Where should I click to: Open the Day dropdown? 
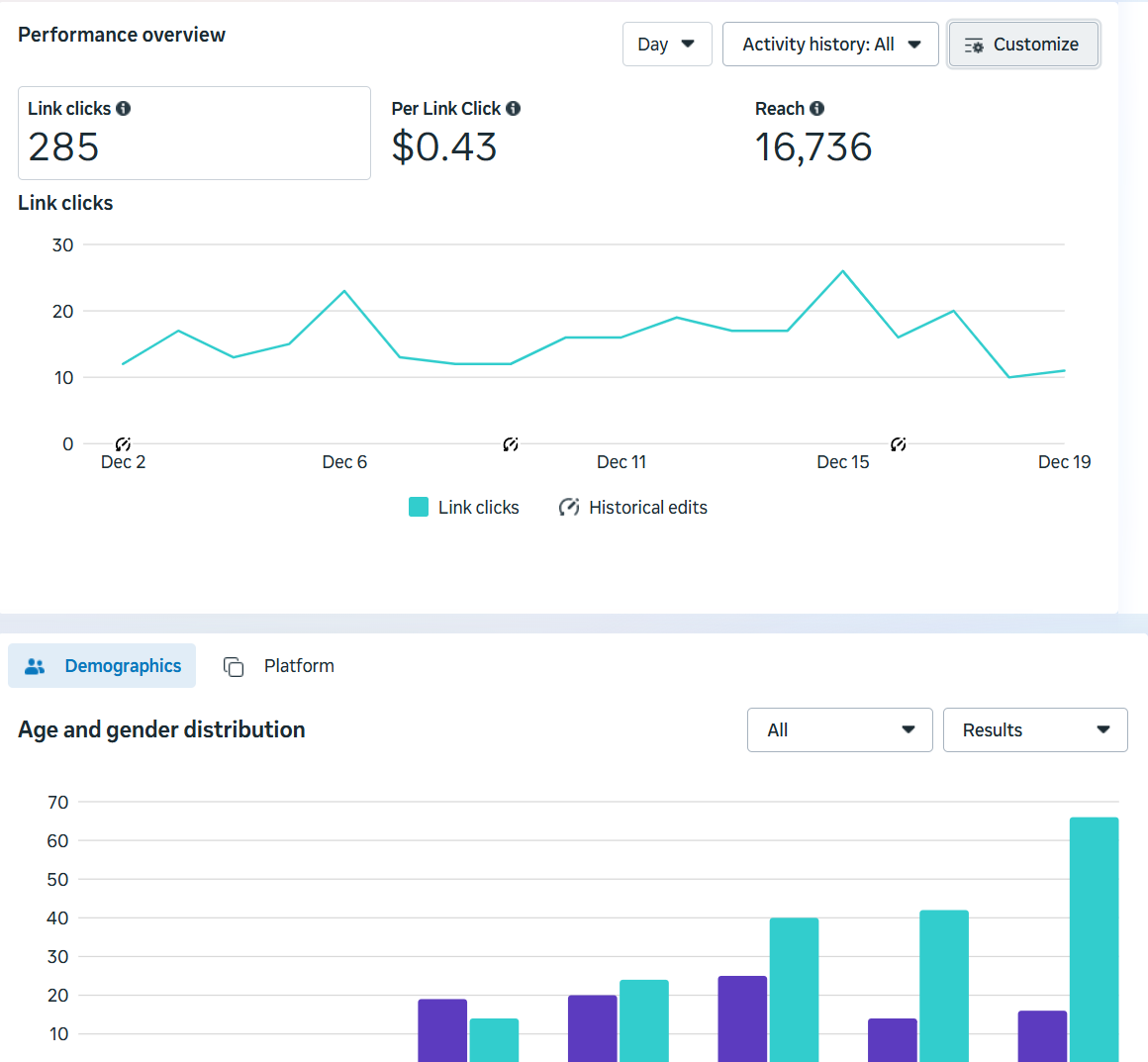click(667, 44)
